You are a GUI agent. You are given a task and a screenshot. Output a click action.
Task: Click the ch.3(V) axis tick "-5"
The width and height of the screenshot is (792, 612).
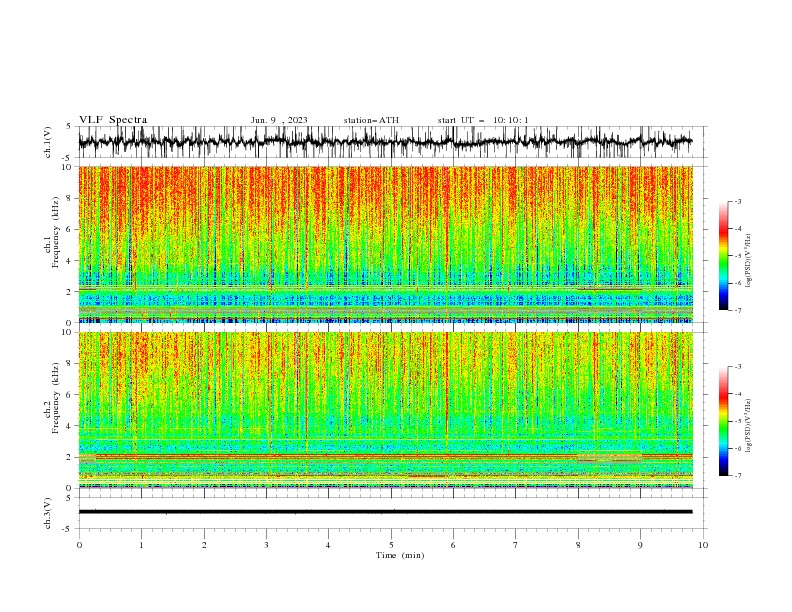tap(68, 529)
